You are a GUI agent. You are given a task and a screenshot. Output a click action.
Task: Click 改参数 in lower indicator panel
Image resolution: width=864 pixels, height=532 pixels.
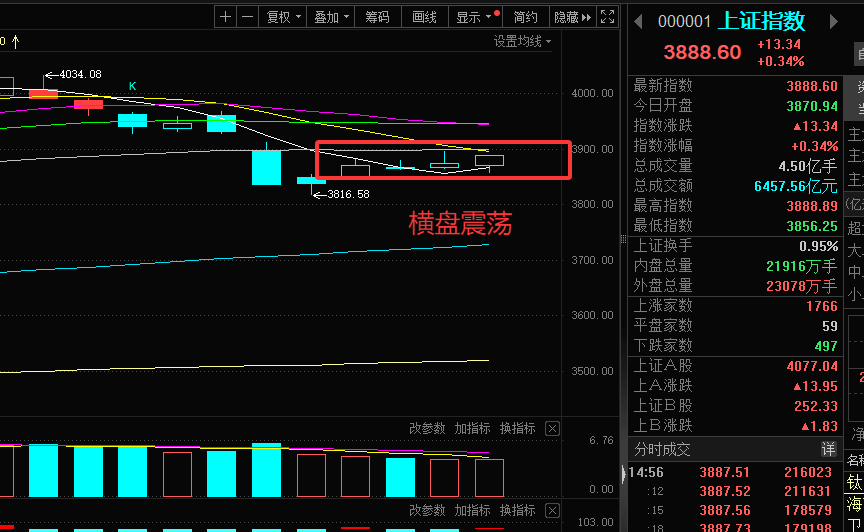pyautogui.click(x=427, y=510)
